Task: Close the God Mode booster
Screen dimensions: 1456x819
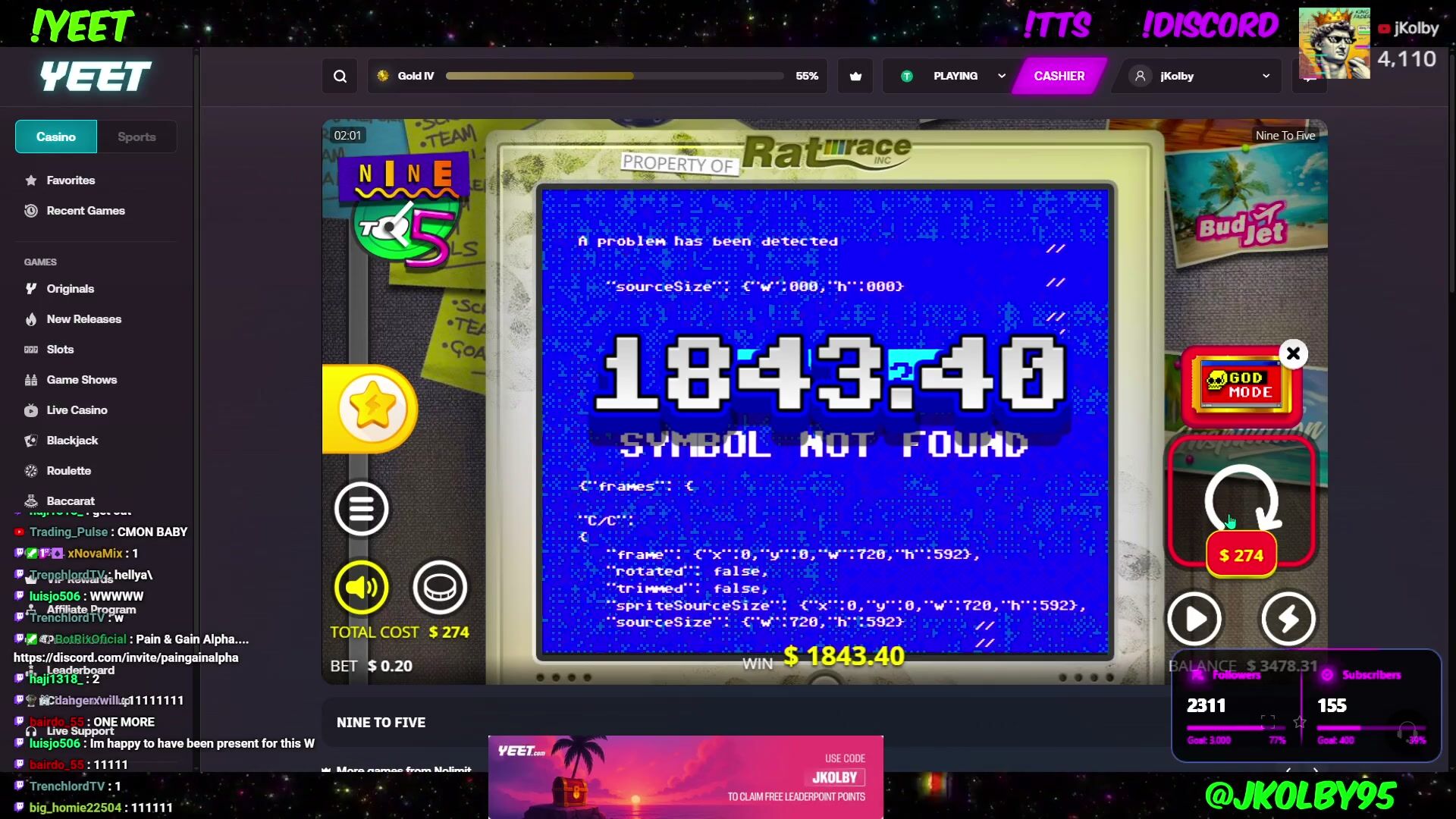Action: pos(1293,353)
